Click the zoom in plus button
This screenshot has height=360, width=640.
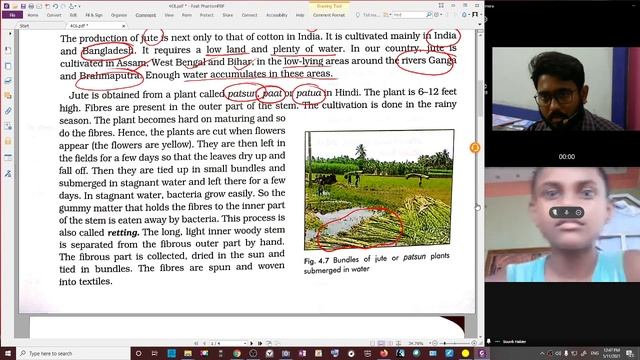[474, 343]
